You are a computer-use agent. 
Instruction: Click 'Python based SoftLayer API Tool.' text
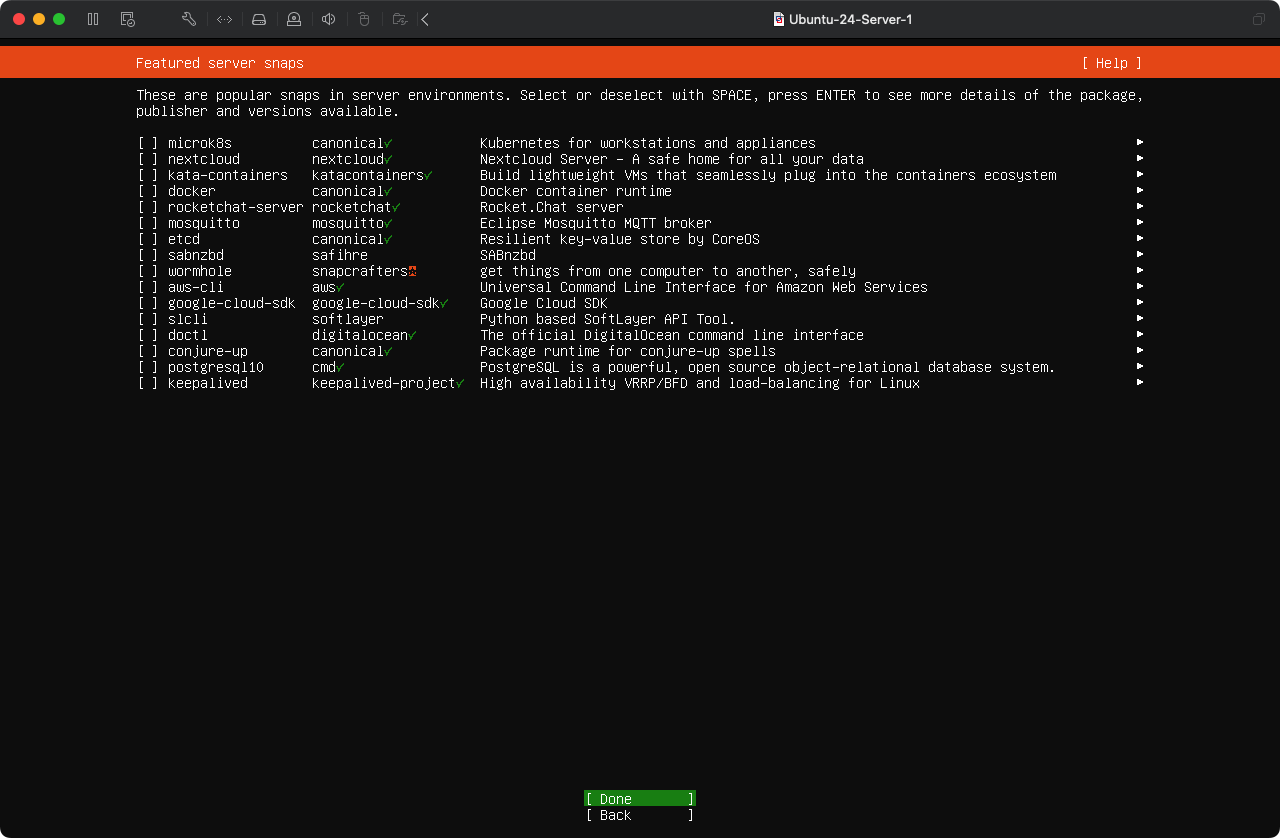tap(608, 319)
